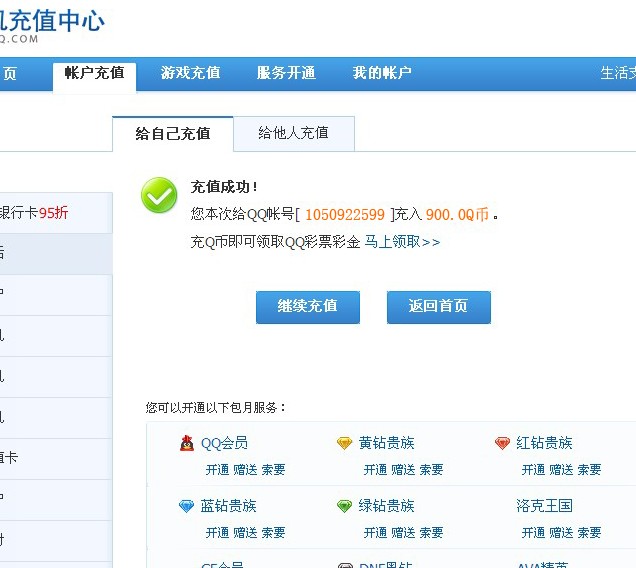The image size is (636, 568).
Task: Click 索要 under QQ会员
Action: 273,470
